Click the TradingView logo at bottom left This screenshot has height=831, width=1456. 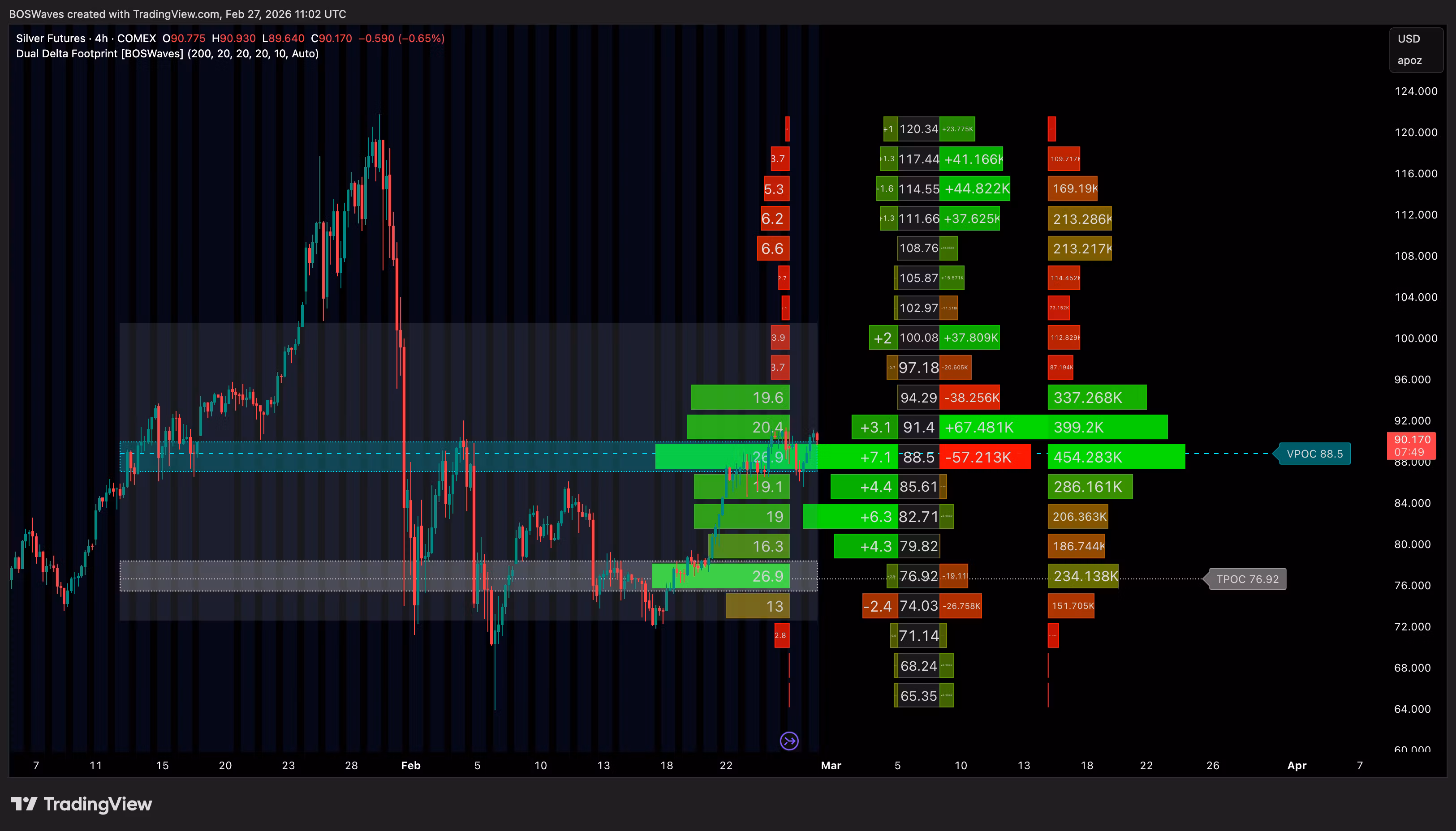(x=81, y=804)
